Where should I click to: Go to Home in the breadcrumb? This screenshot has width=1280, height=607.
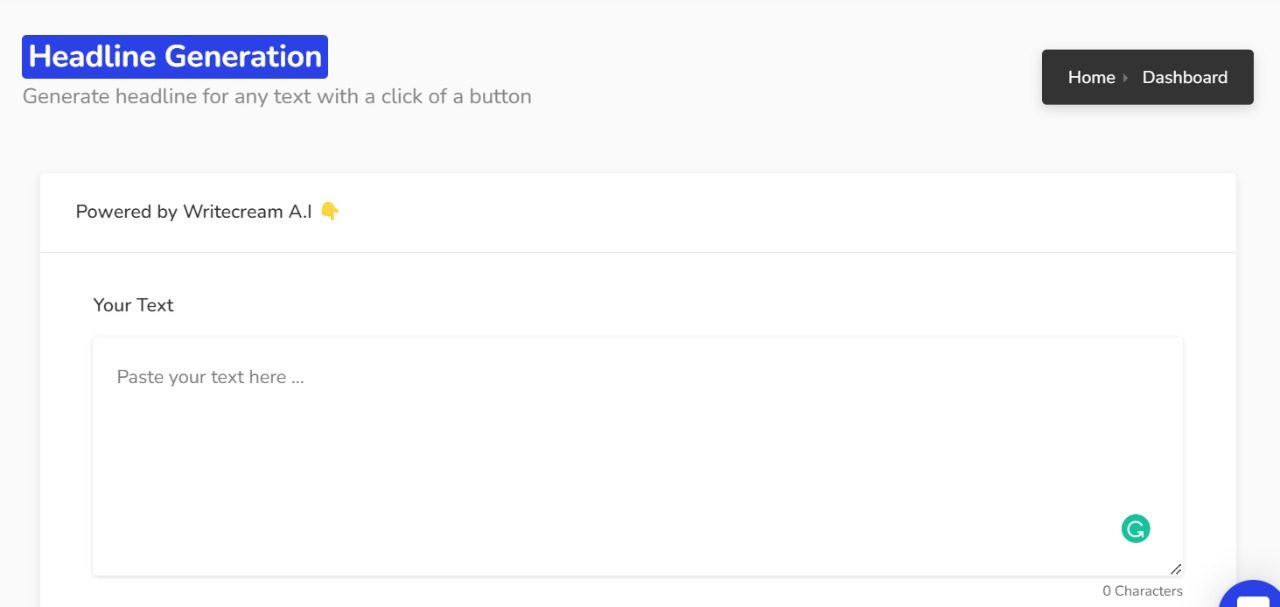(1091, 77)
